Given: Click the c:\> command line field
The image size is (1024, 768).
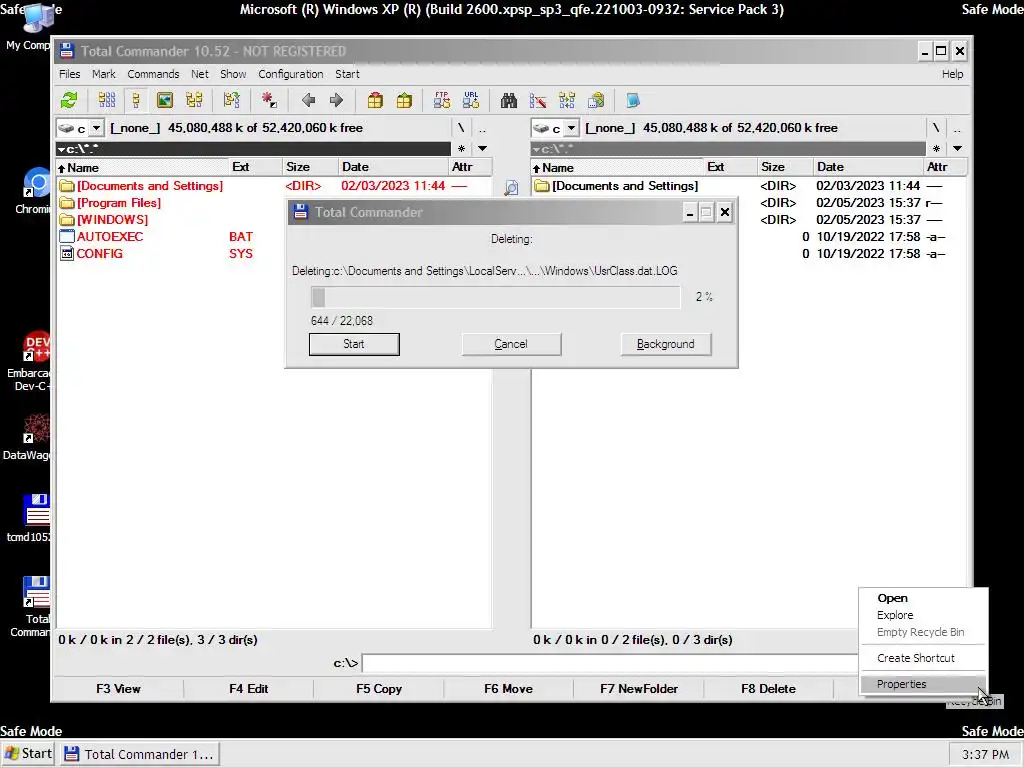Looking at the screenshot, I should coord(610,663).
